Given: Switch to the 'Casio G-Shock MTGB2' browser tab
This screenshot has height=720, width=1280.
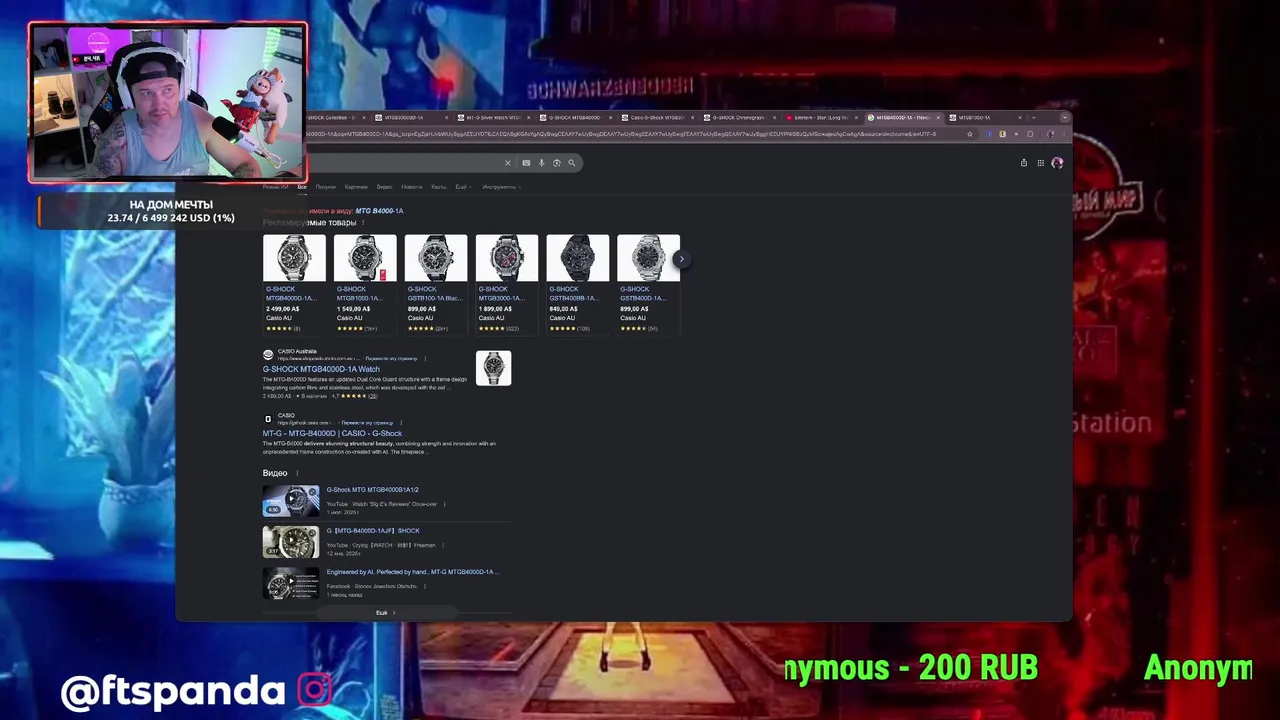Looking at the screenshot, I should pos(658,118).
